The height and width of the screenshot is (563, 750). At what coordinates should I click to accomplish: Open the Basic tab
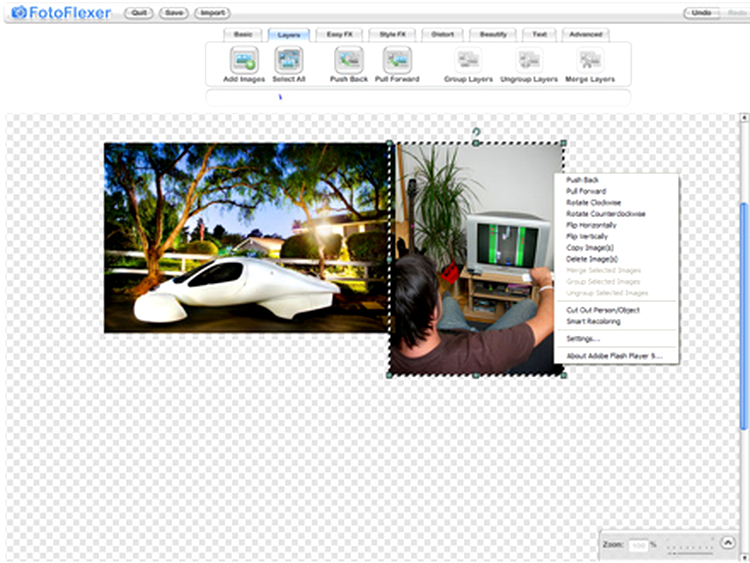[243, 34]
